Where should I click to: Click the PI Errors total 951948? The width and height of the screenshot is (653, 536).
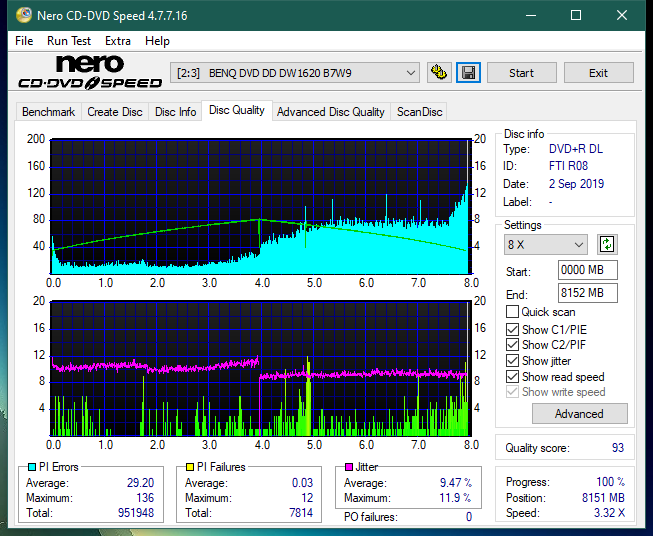(x=136, y=512)
